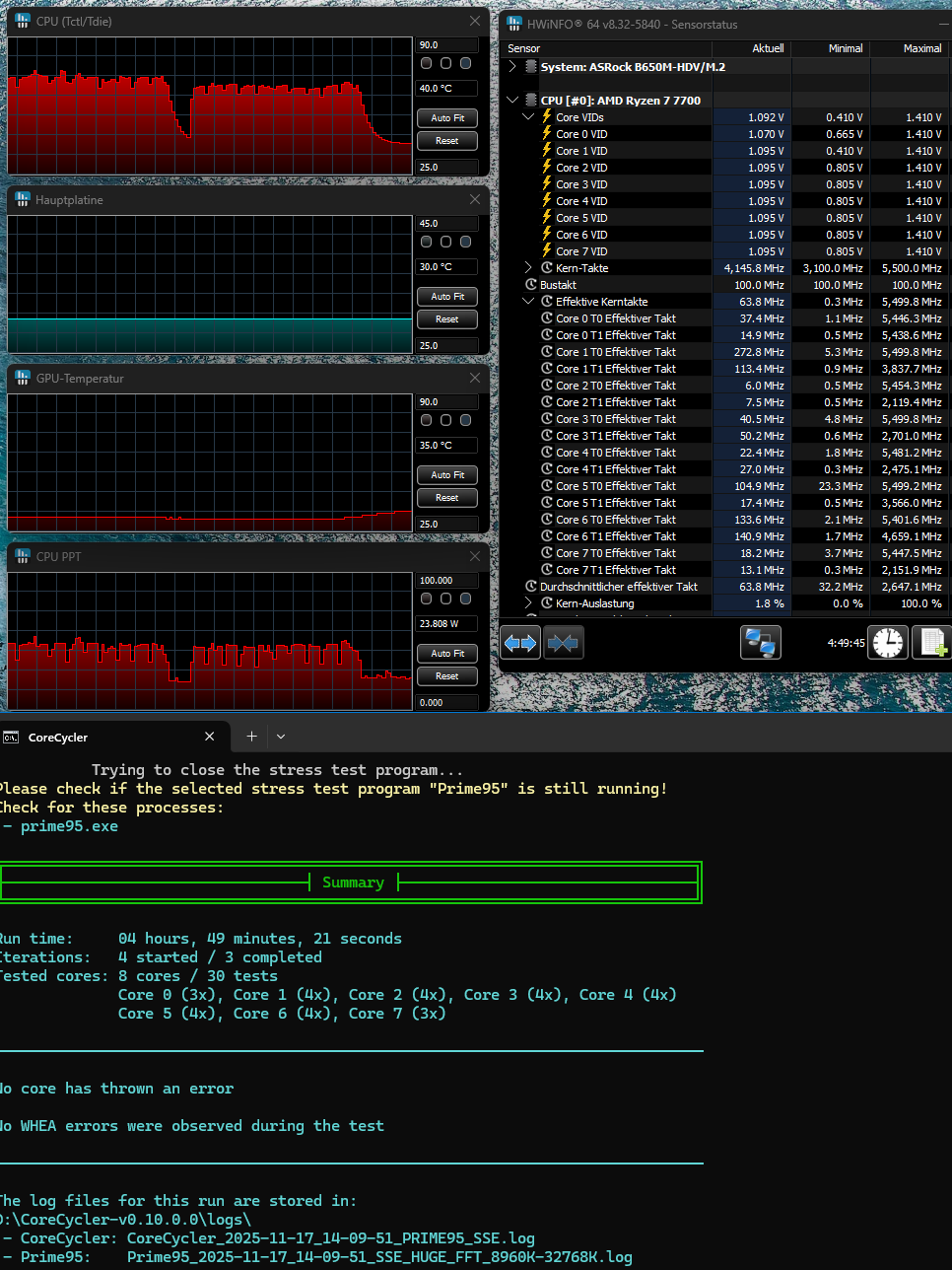This screenshot has height=1270, width=952.
Task: Click Auto Fit in the CPU (Tctl/Tdie) graph
Action: pyautogui.click(x=447, y=117)
